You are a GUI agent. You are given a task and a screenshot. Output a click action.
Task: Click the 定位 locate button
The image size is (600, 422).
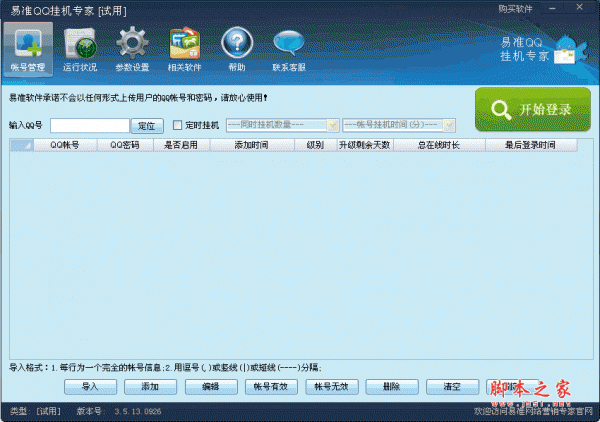pos(147,126)
